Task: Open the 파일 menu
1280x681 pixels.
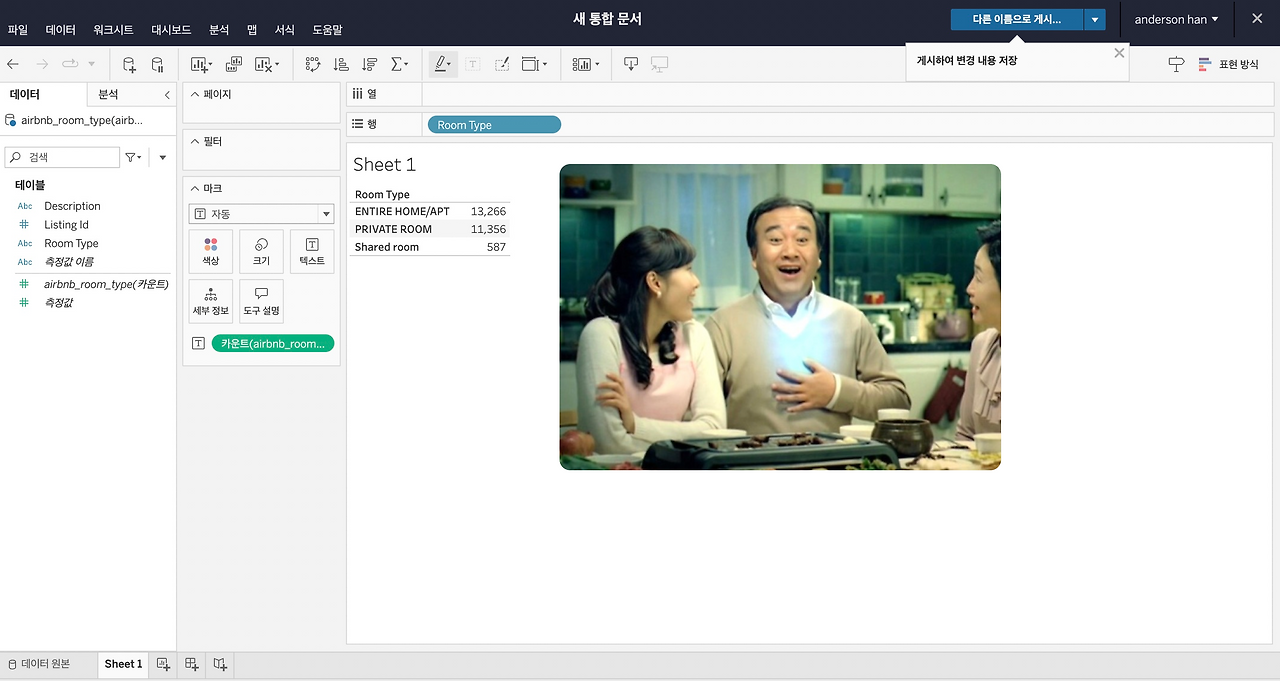Action: pyautogui.click(x=17, y=30)
